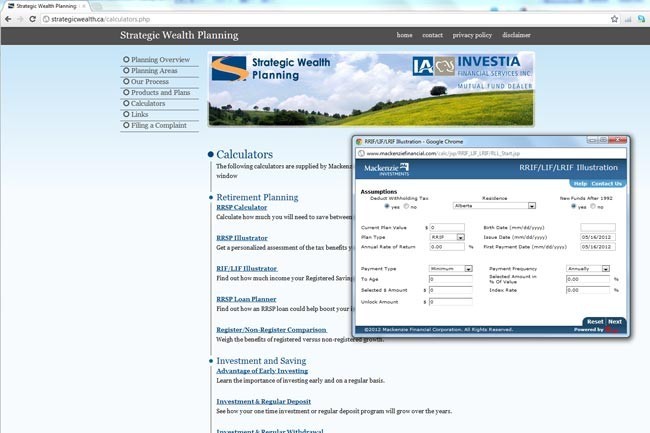650x433 pixels.
Task: Open the home menu item
Action: (404, 35)
